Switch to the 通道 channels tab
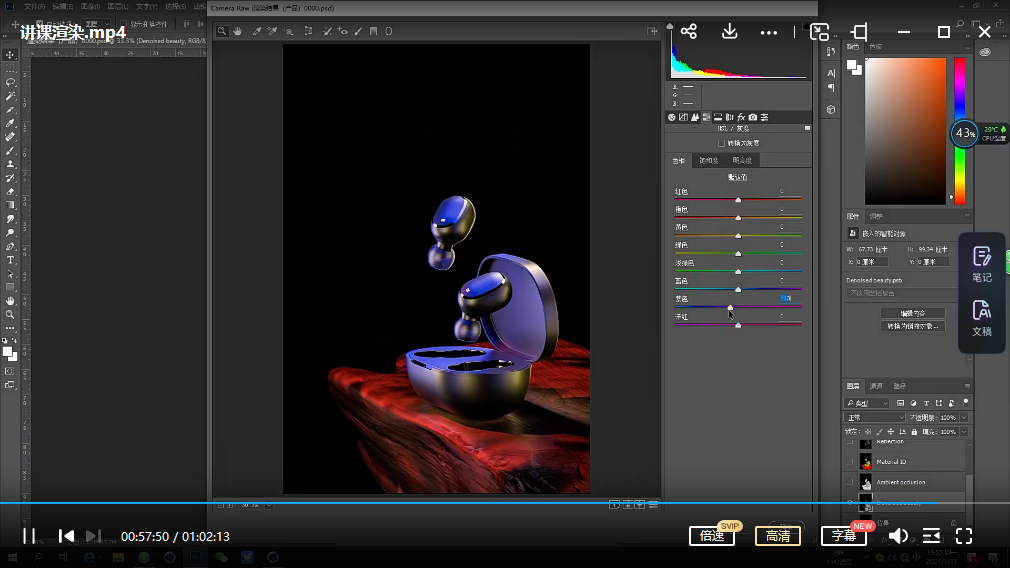This screenshot has height=568, width=1010. (876, 386)
